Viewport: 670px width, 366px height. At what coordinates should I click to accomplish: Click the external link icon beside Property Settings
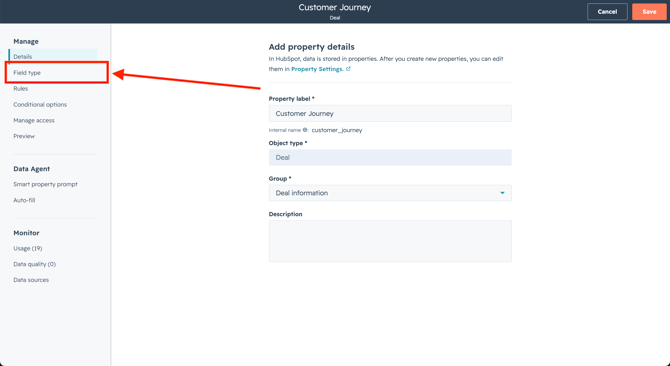click(348, 69)
